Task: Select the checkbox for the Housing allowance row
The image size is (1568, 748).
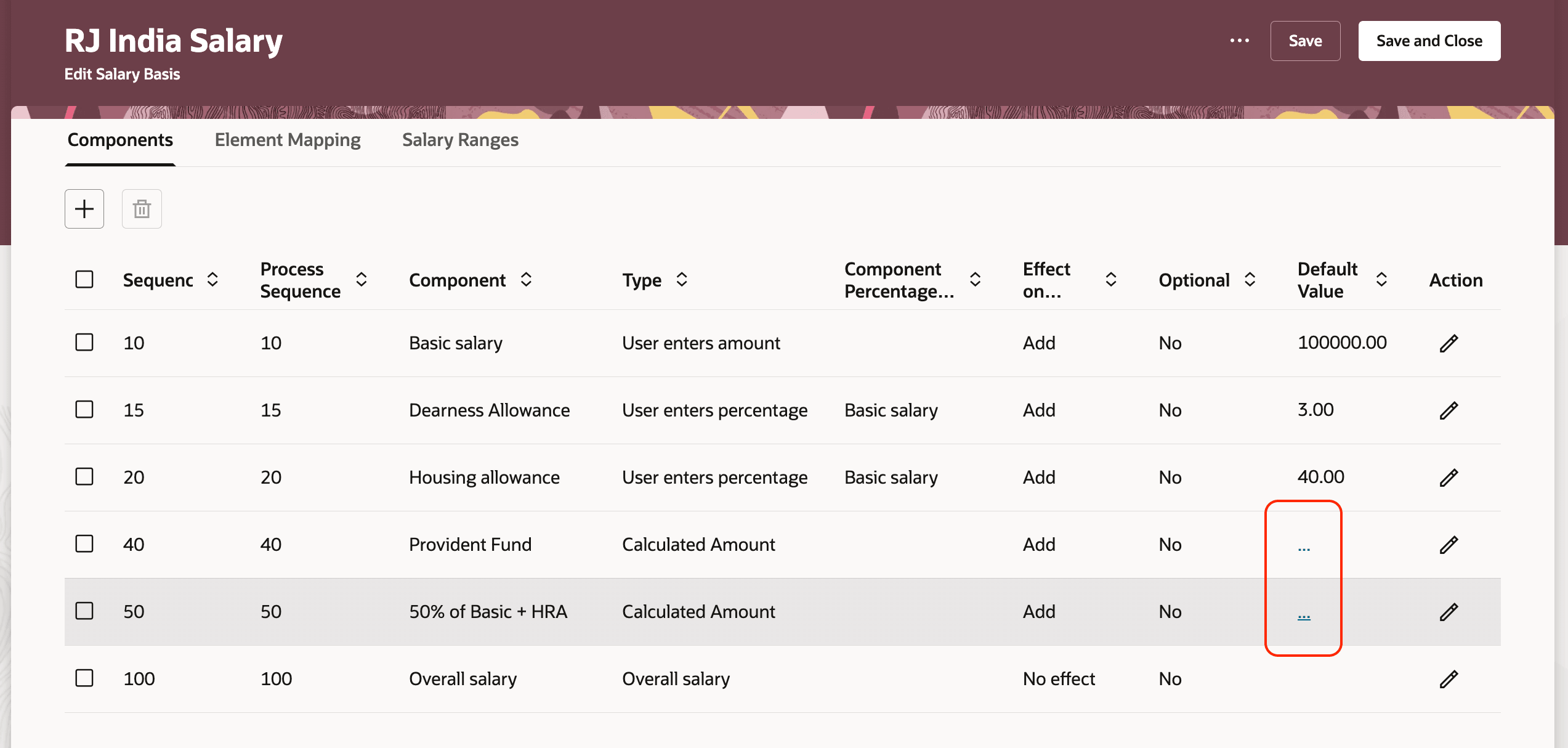Action: [84, 476]
